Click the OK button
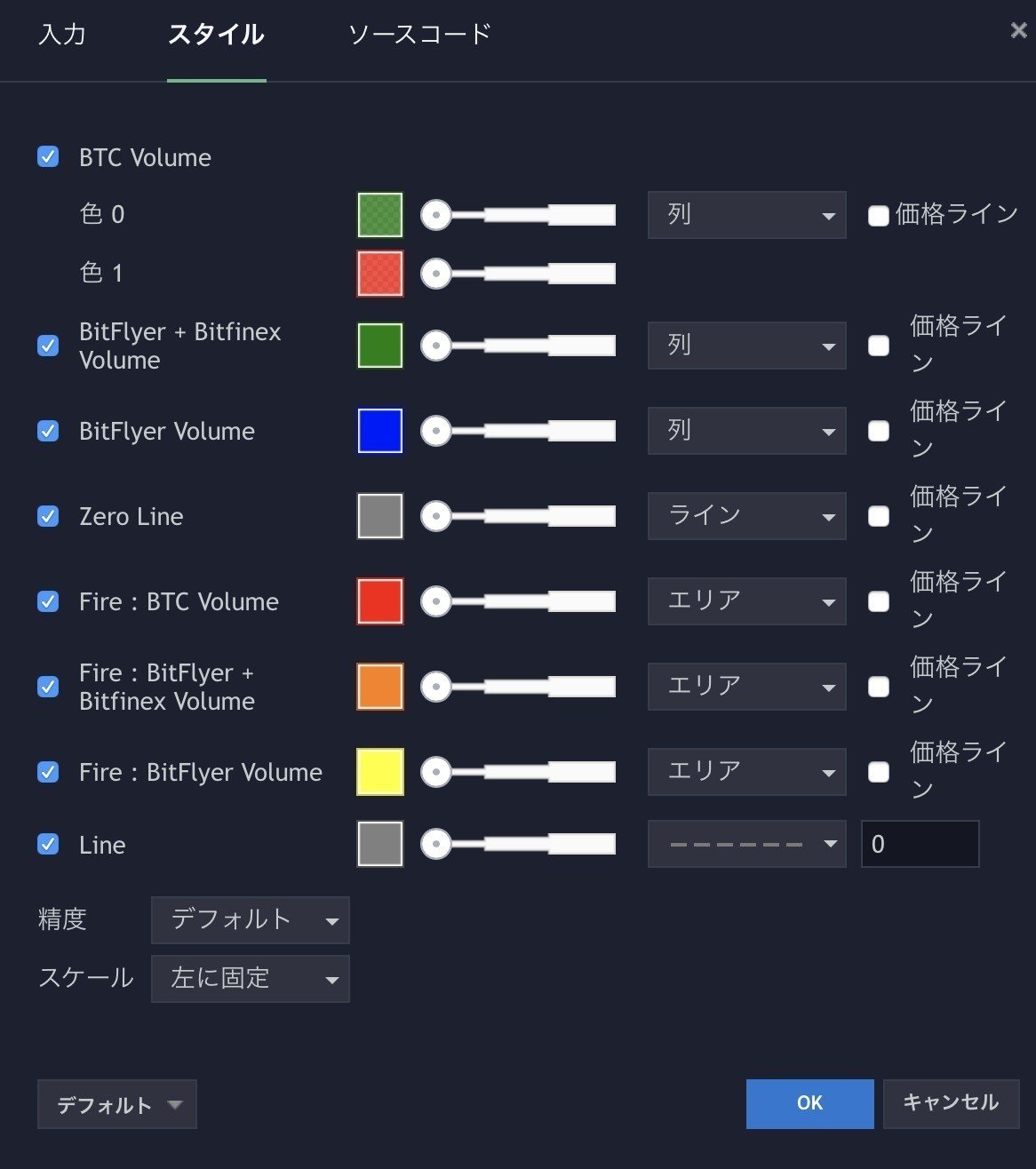Viewport: 1036px width, 1169px height. (x=809, y=1103)
